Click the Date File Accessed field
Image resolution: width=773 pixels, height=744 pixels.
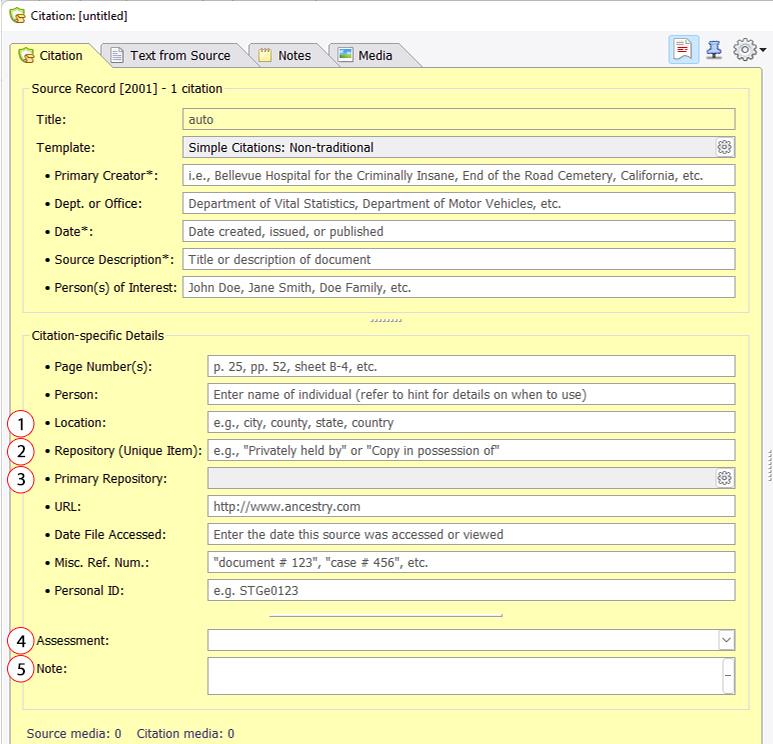471,534
